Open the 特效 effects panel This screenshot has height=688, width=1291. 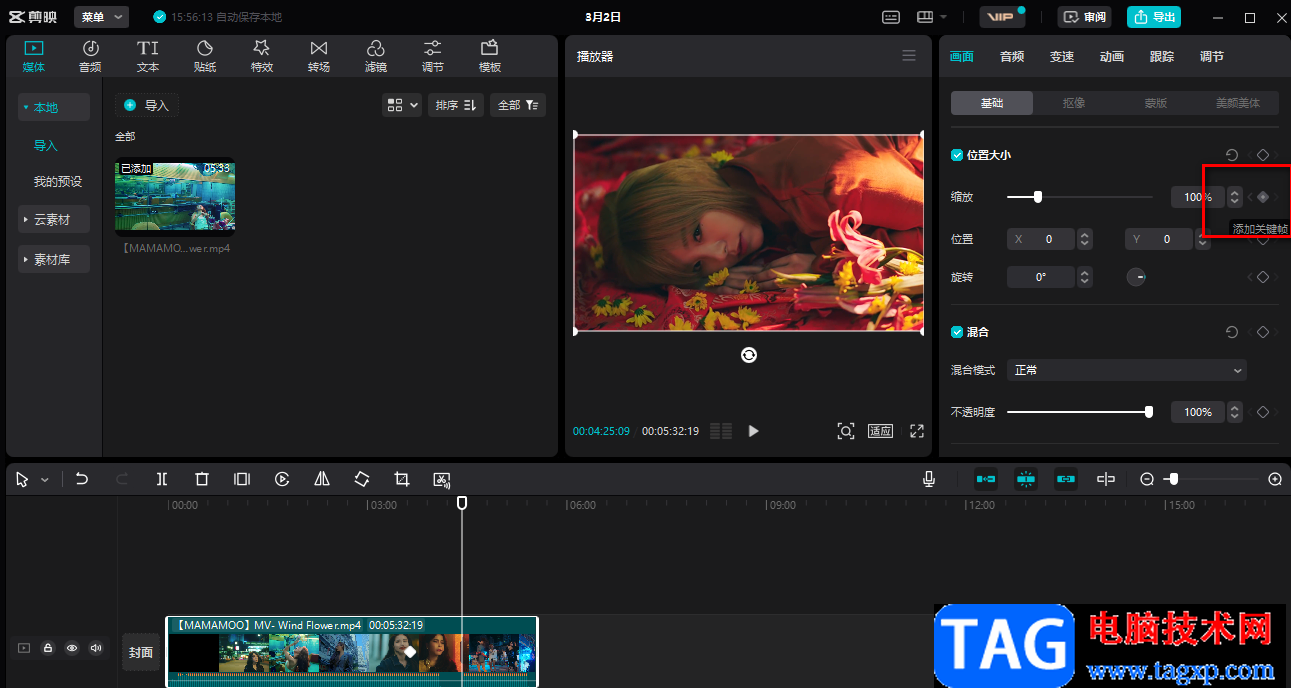coord(262,56)
